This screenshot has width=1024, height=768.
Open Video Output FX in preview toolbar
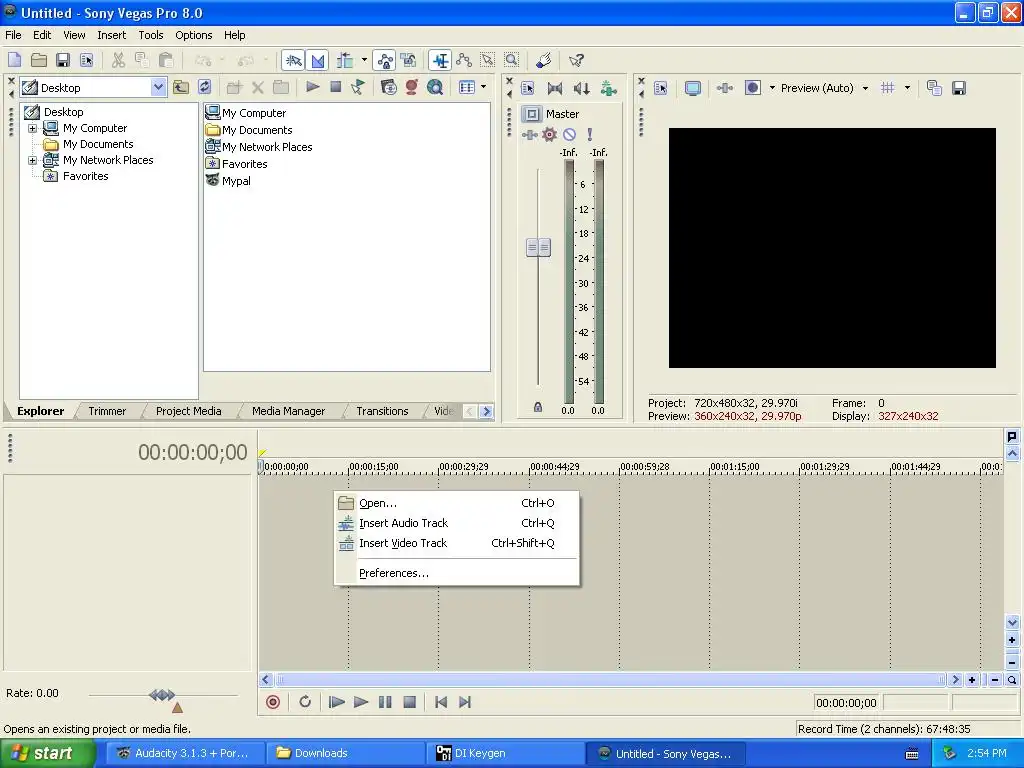725,88
